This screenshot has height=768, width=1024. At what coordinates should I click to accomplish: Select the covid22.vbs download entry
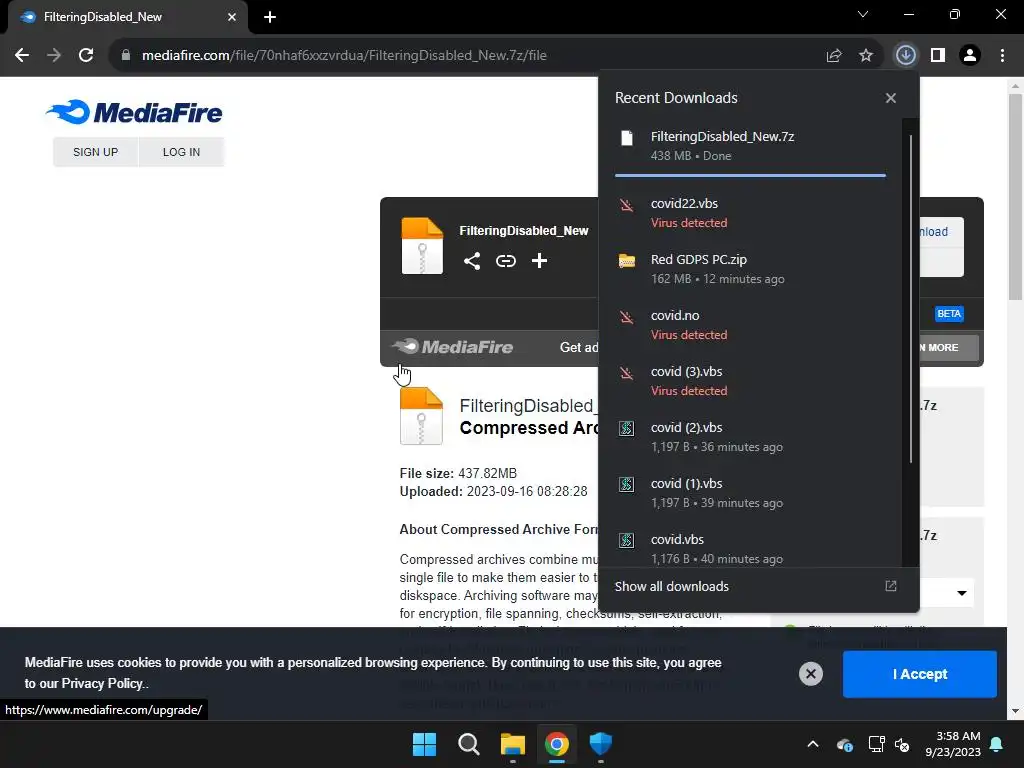[x=750, y=213]
